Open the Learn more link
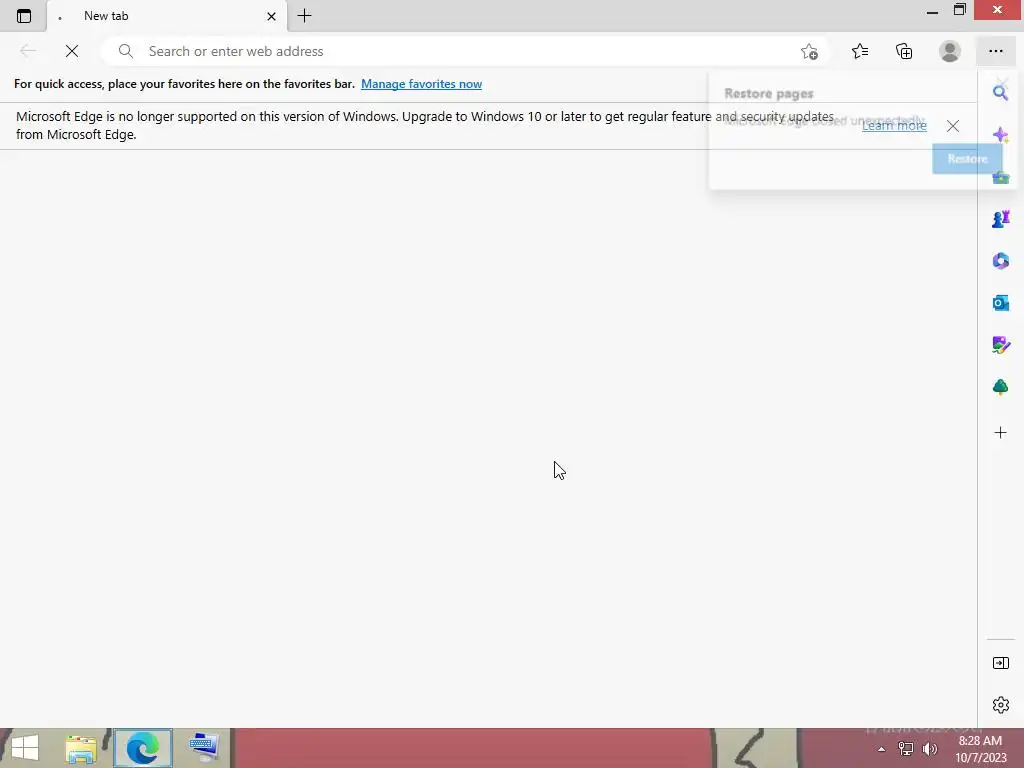This screenshot has height=768, width=1024. [x=894, y=125]
